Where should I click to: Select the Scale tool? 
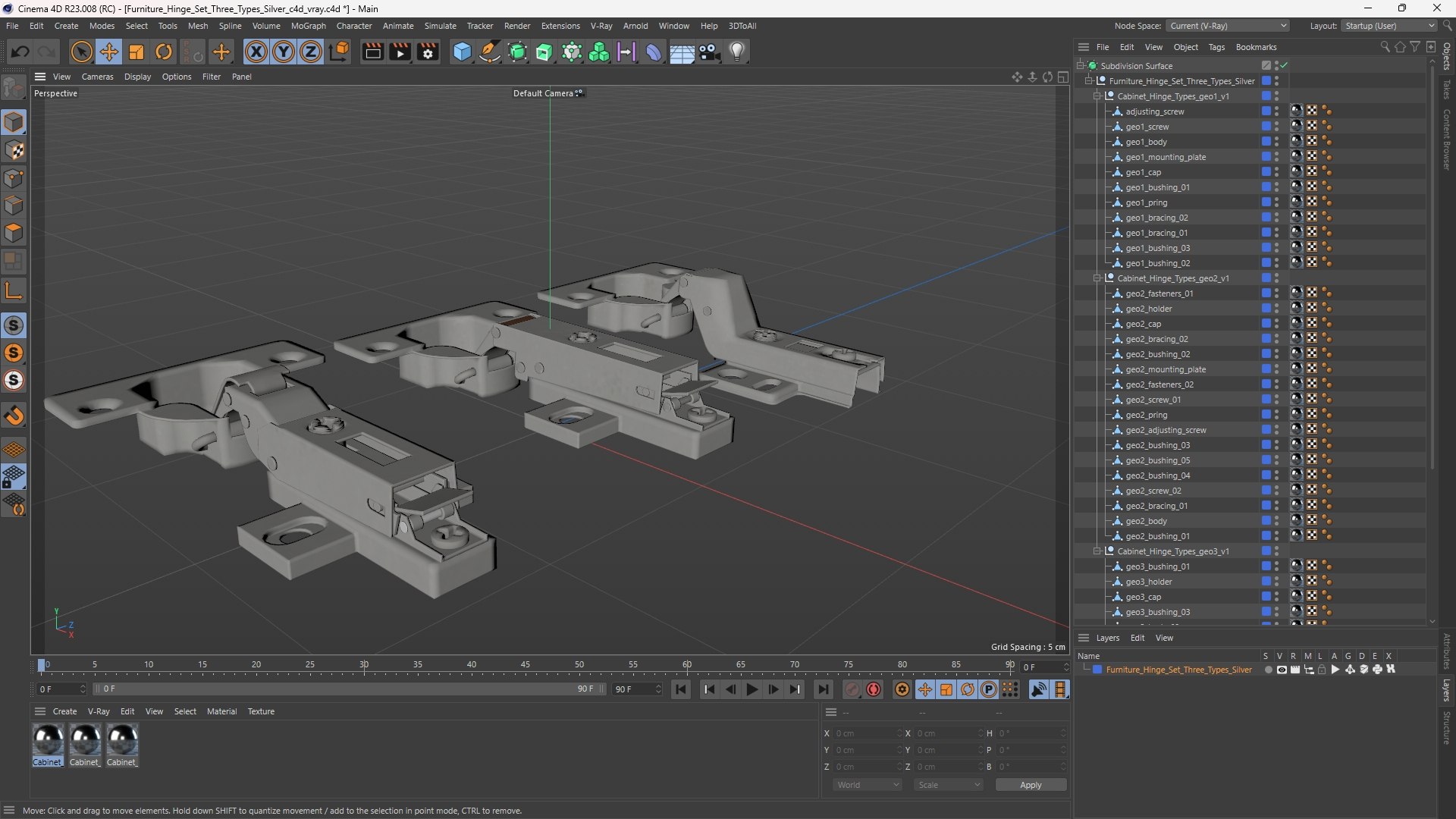(136, 52)
